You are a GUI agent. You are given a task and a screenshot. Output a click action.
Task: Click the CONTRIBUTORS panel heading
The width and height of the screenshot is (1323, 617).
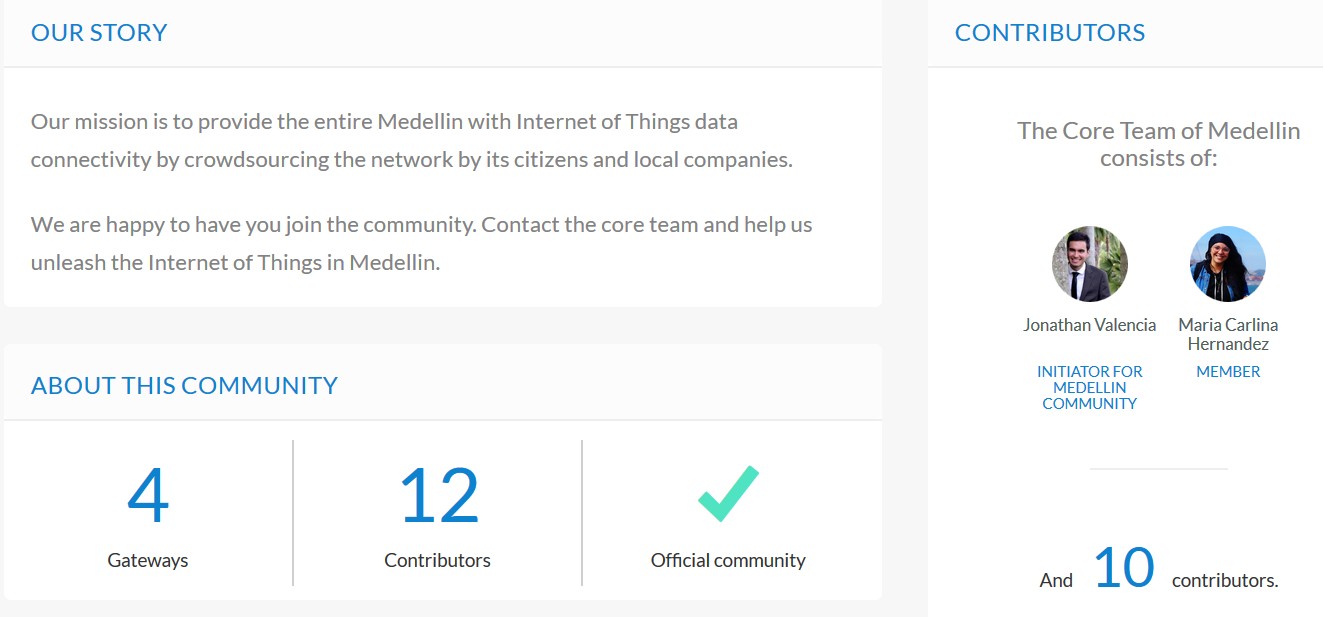click(x=1050, y=32)
